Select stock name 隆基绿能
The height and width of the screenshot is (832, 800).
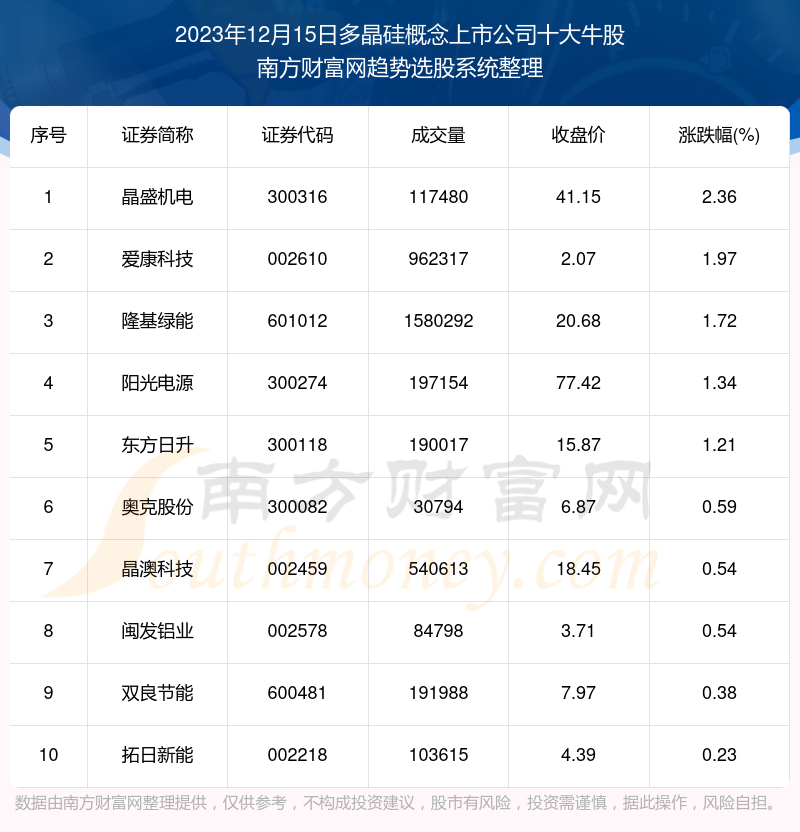(x=157, y=321)
